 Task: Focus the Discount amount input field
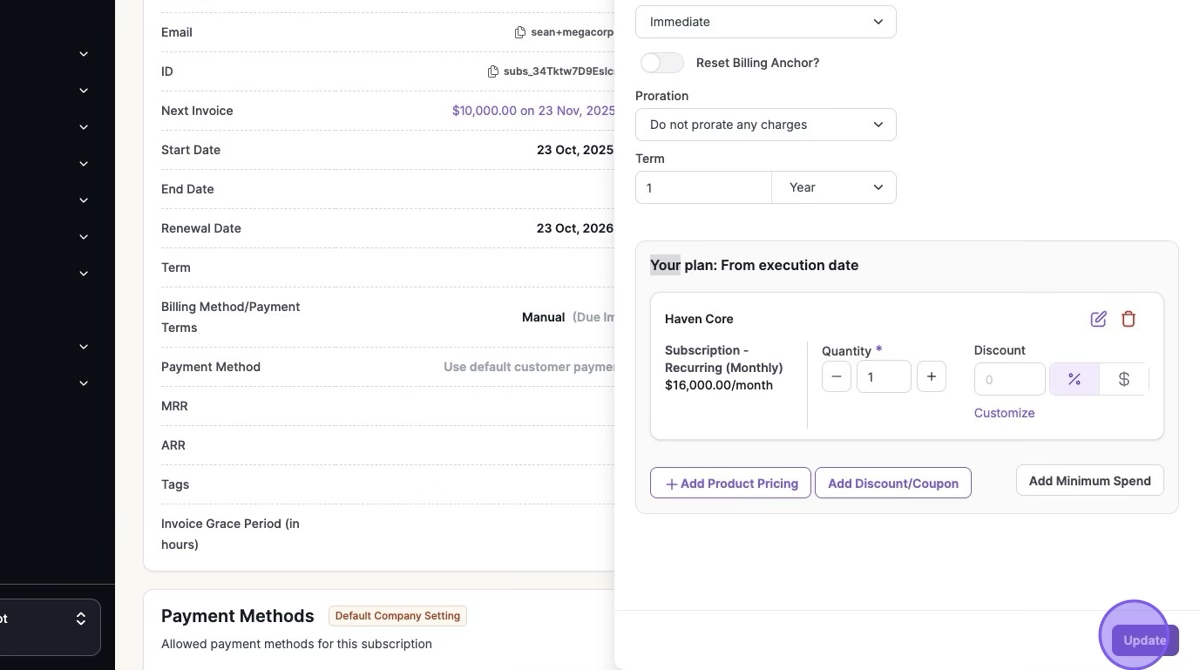coord(1009,379)
